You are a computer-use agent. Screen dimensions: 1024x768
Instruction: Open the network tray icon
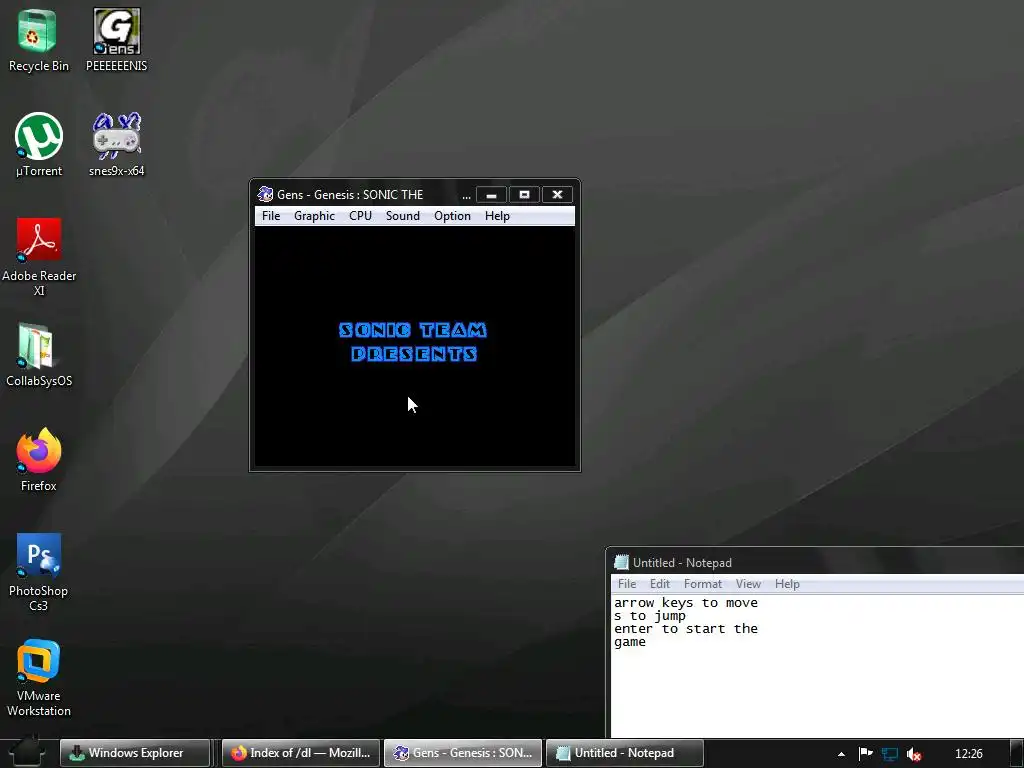(889, 754)
